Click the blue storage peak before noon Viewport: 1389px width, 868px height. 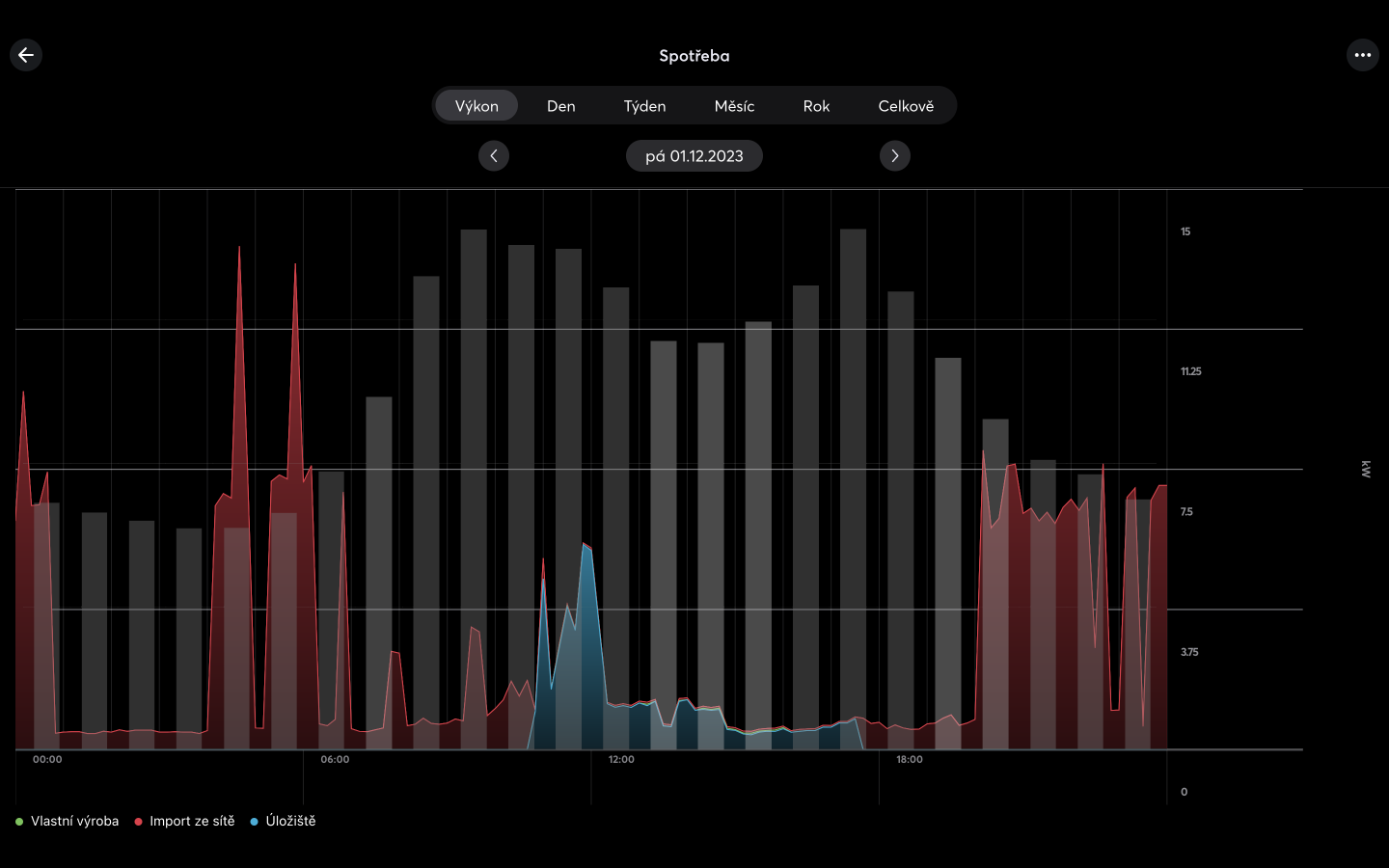585,548
